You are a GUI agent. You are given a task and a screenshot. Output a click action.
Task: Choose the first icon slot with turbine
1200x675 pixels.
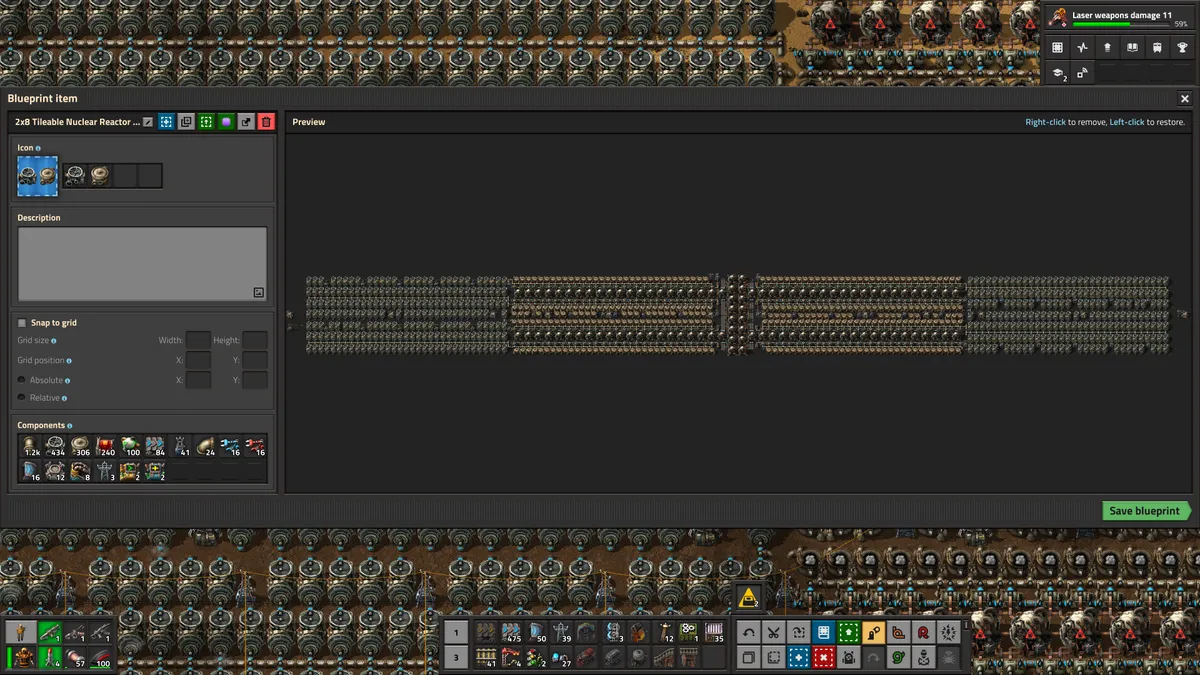tap(75, 176)
